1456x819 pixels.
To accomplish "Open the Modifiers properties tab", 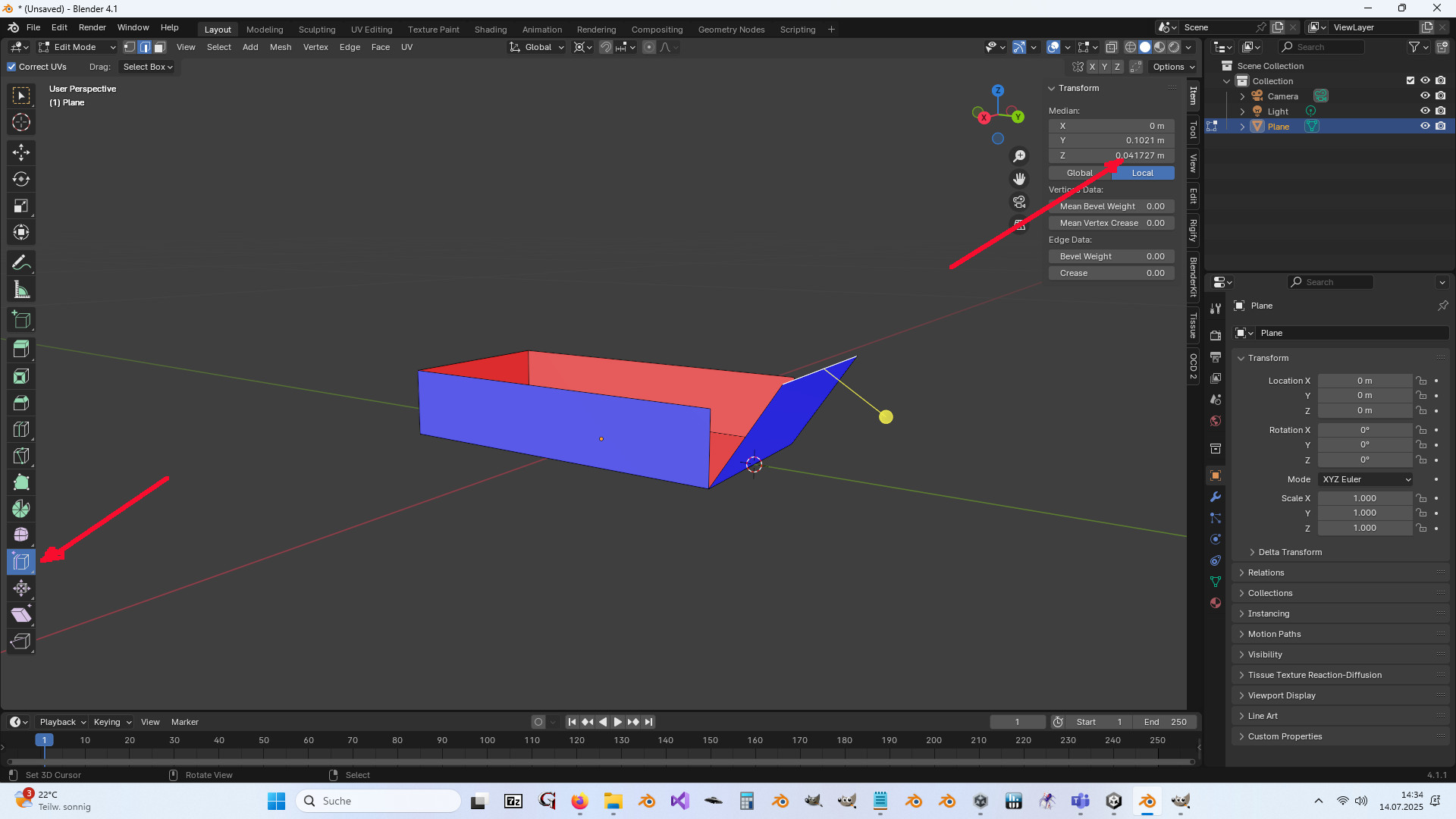I will coord(1216,497).
